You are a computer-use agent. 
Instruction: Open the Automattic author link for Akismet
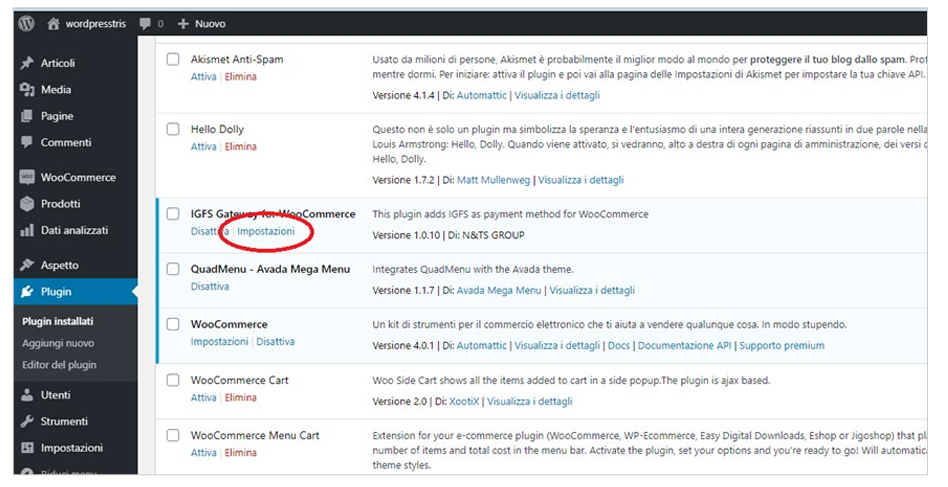click(482, 95)
